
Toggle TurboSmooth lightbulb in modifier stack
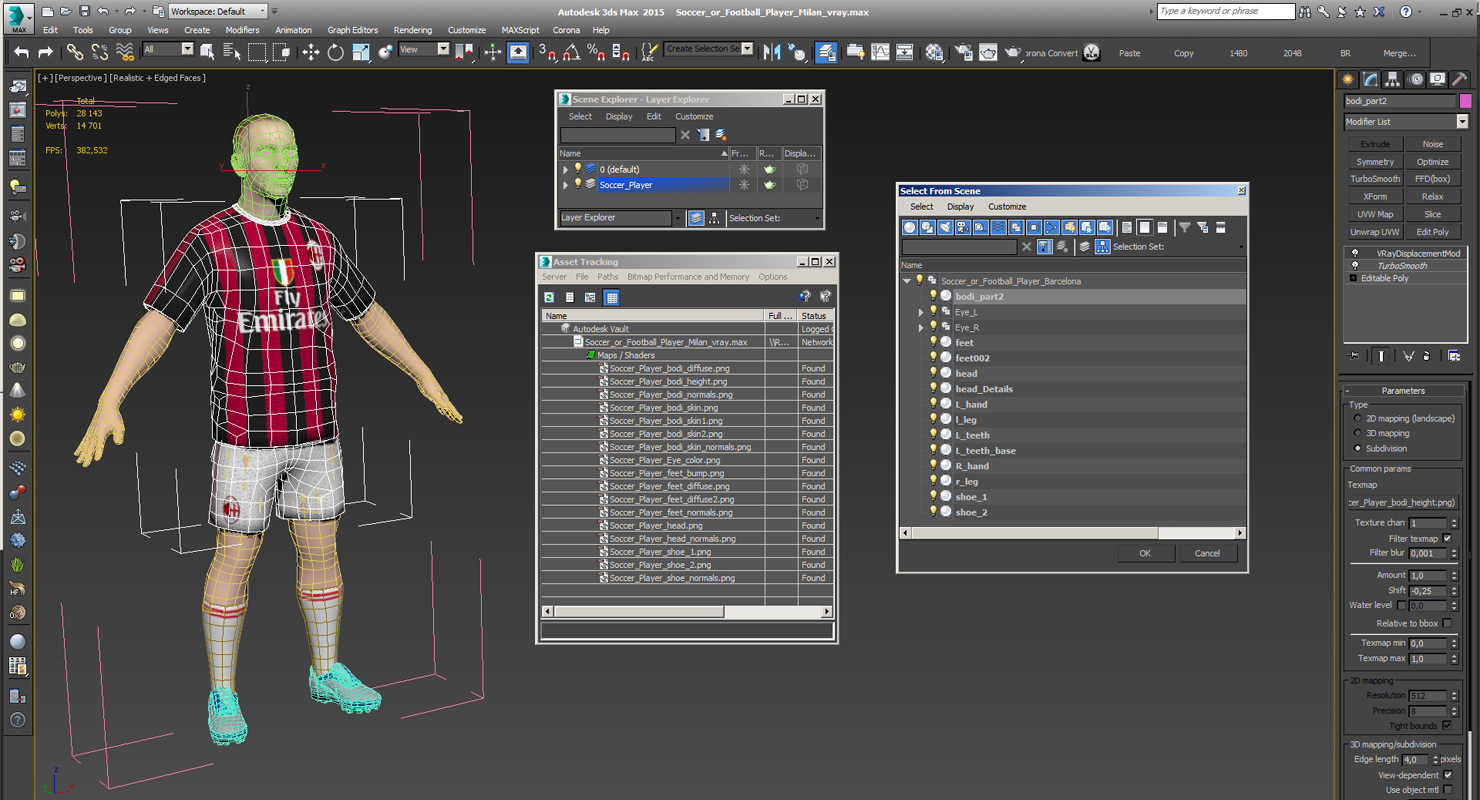click(1355, 266)
